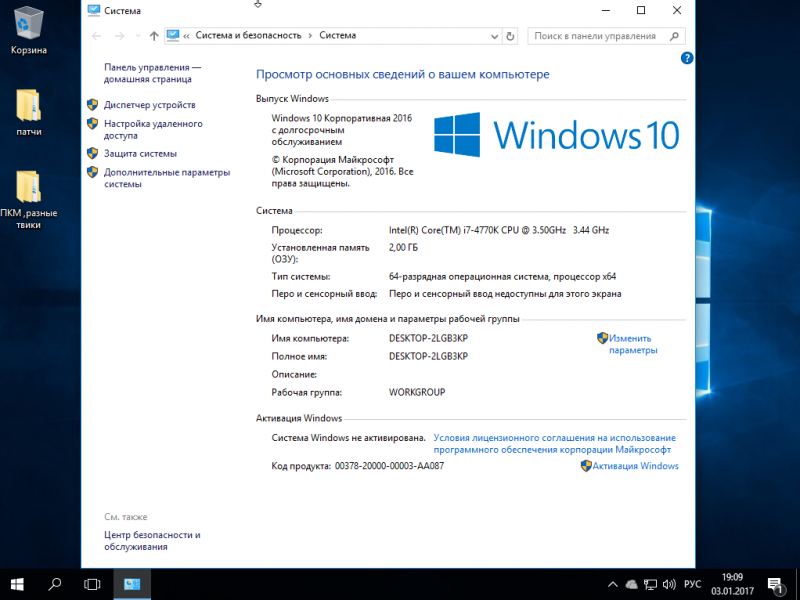Expand the hidden breadcrumb levels chevron
Viewport: 800px width, 600px height.
[x=186, y=36]
